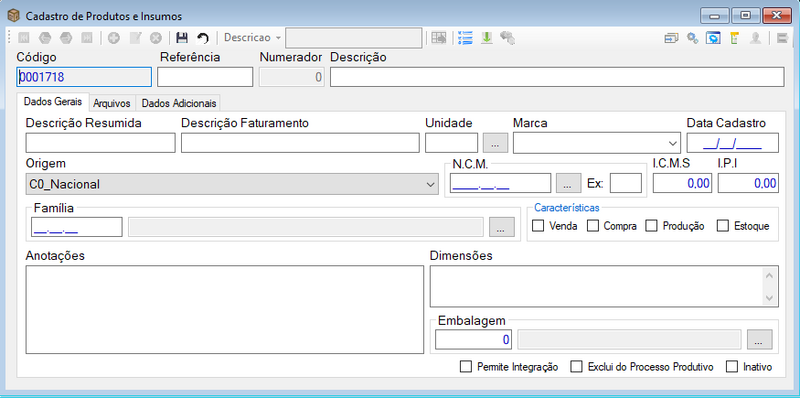Go to next record arrow icon

point(66,38)
